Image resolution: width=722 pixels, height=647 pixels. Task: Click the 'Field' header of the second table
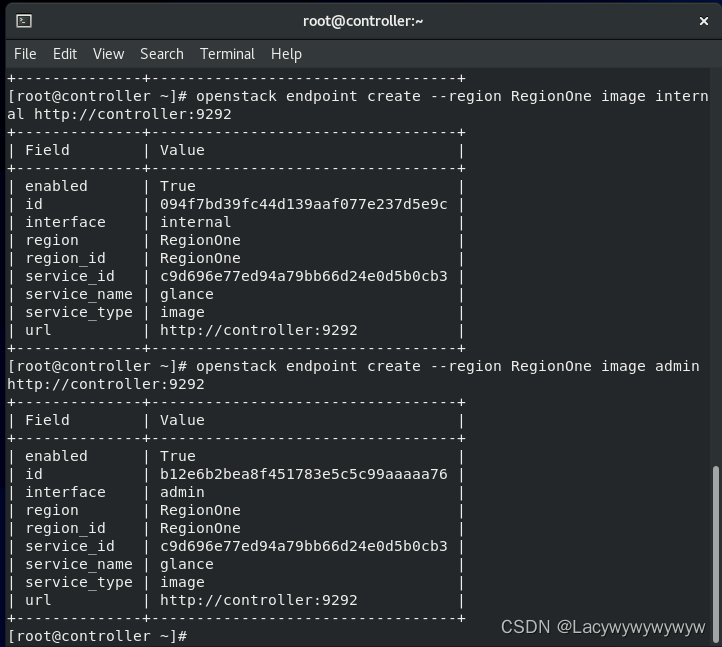pyautogui.click(x=47, y=420)
